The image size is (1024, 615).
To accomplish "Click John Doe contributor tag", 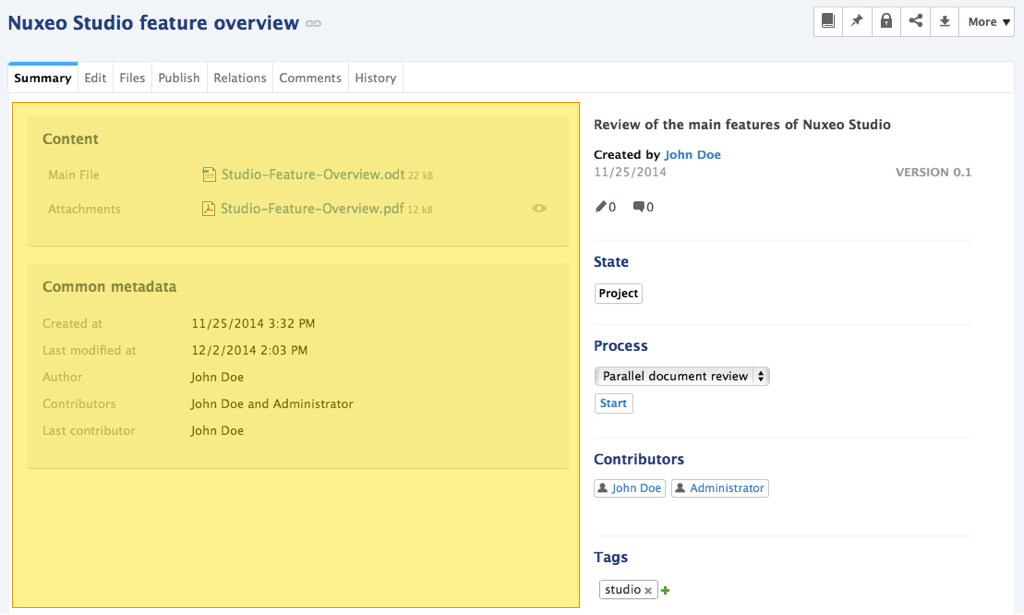I will 630,488.
